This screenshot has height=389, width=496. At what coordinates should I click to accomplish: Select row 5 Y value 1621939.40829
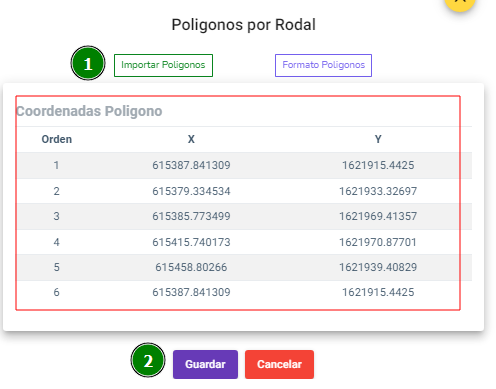pos(378,267)
